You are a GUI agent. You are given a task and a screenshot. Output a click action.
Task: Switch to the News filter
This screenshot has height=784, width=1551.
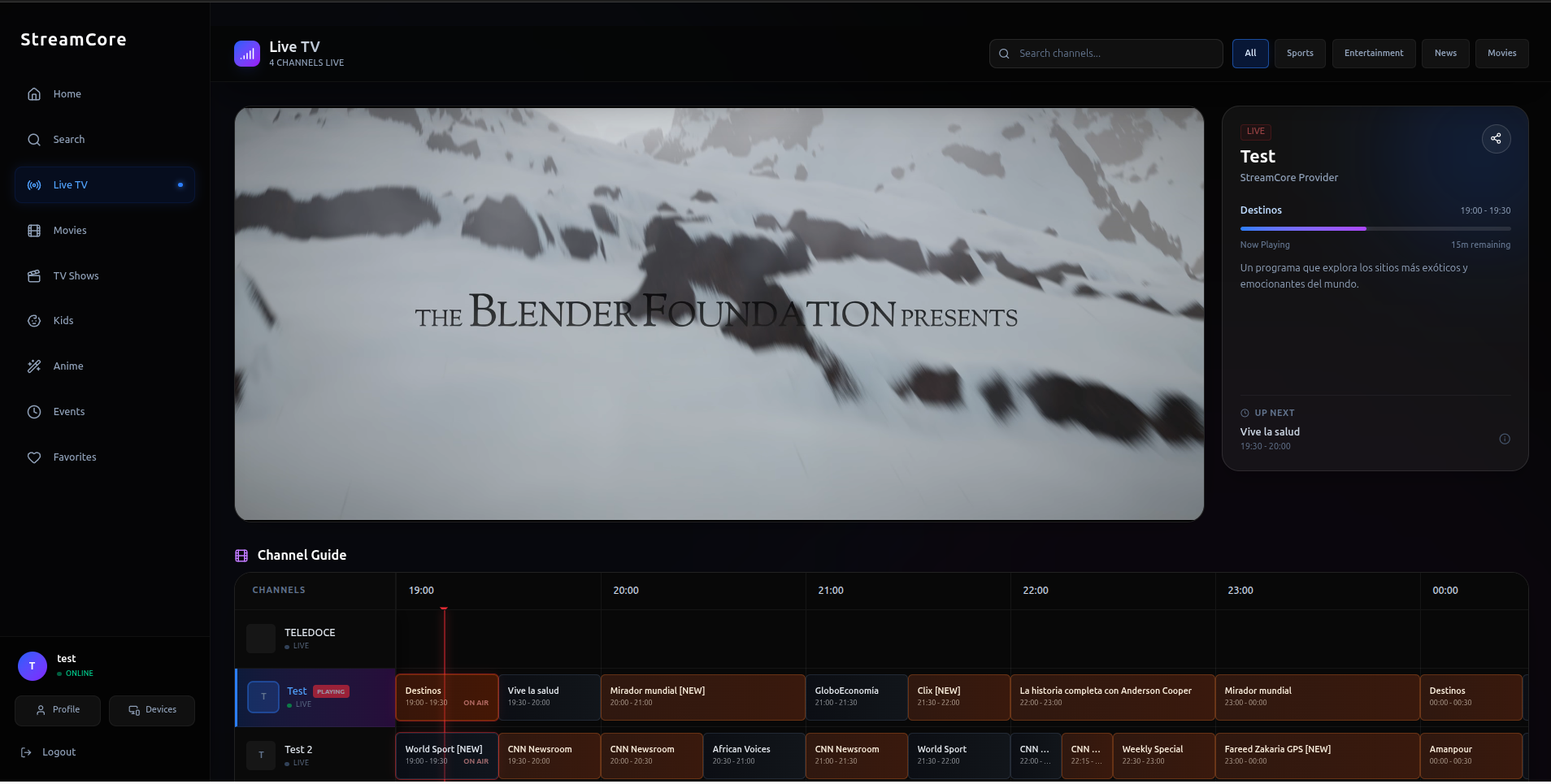[x=1445, y=53]
